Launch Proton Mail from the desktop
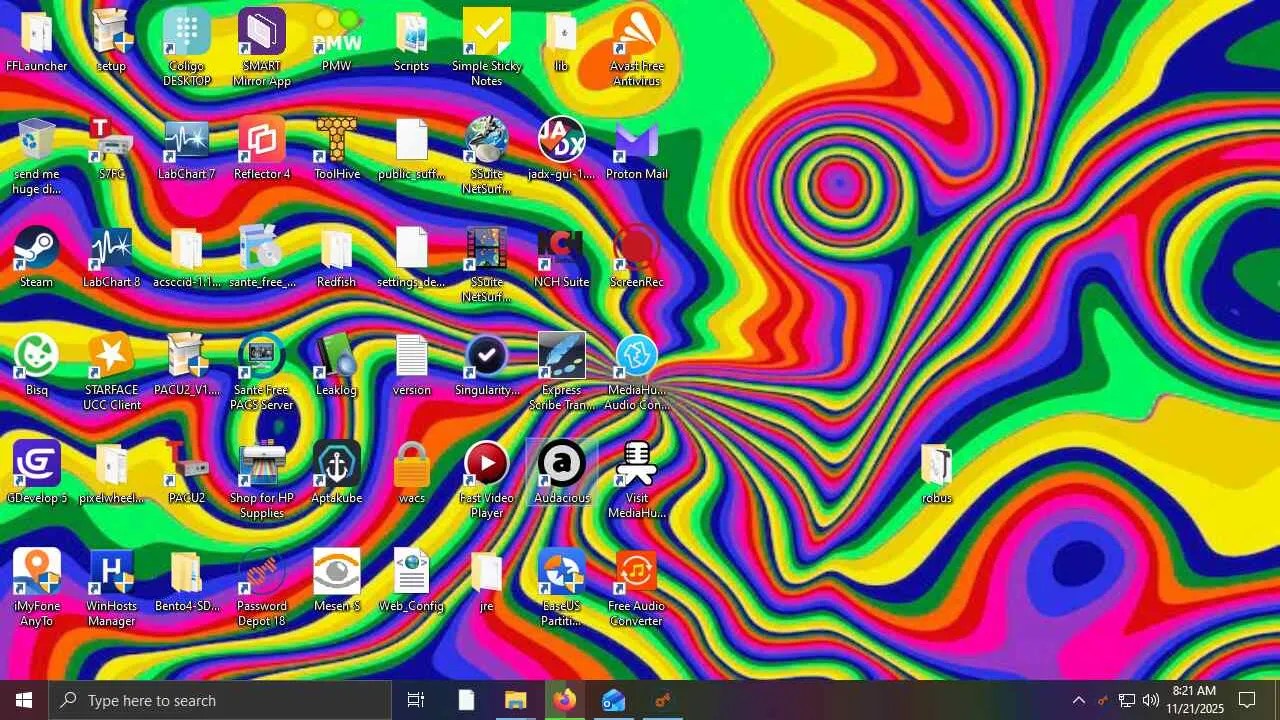1280x720 pixels. pyautogui.click(x=637, y=150)
